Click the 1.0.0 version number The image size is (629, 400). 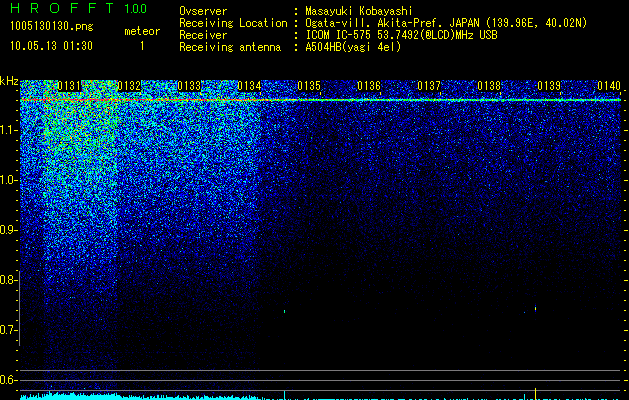(136, 9)
